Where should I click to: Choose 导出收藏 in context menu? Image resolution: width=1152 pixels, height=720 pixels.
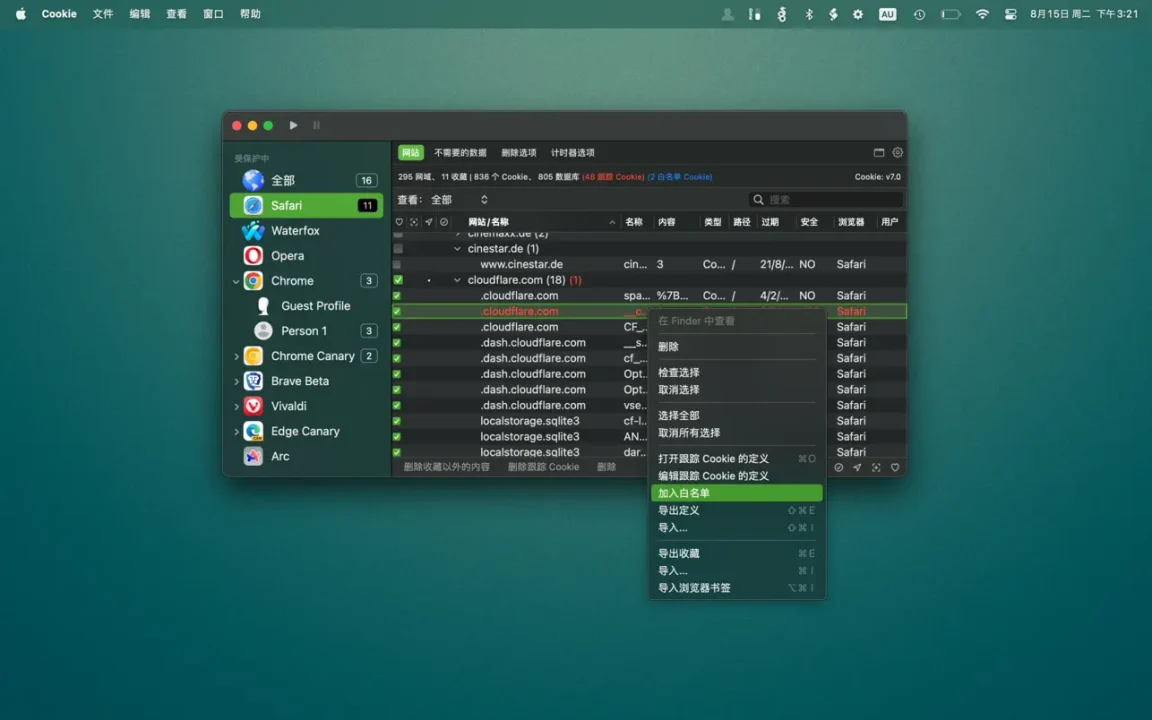tap(736, 553)
